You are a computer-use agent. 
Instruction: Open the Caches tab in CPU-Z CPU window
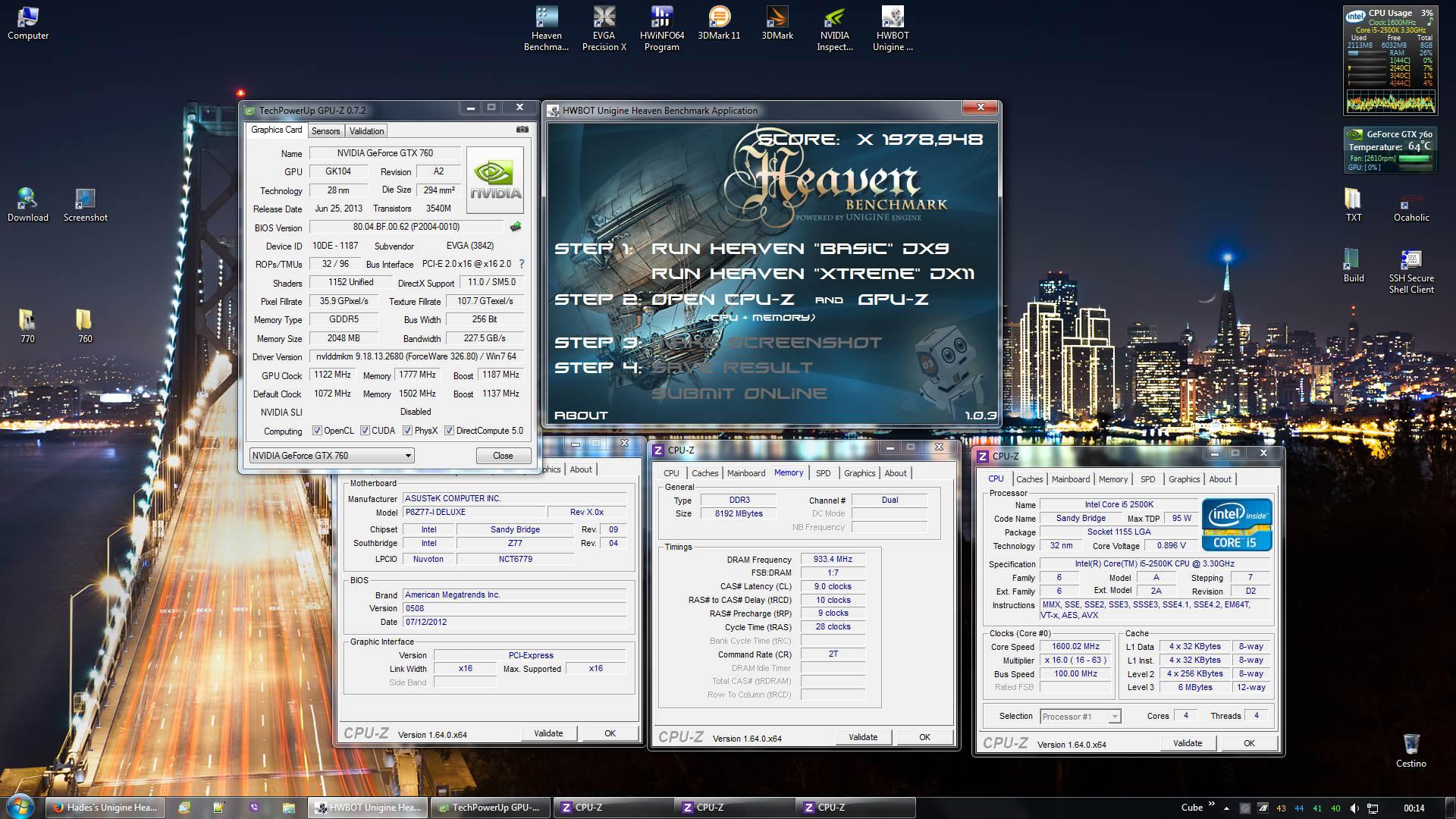click(x=1029, y=479)
